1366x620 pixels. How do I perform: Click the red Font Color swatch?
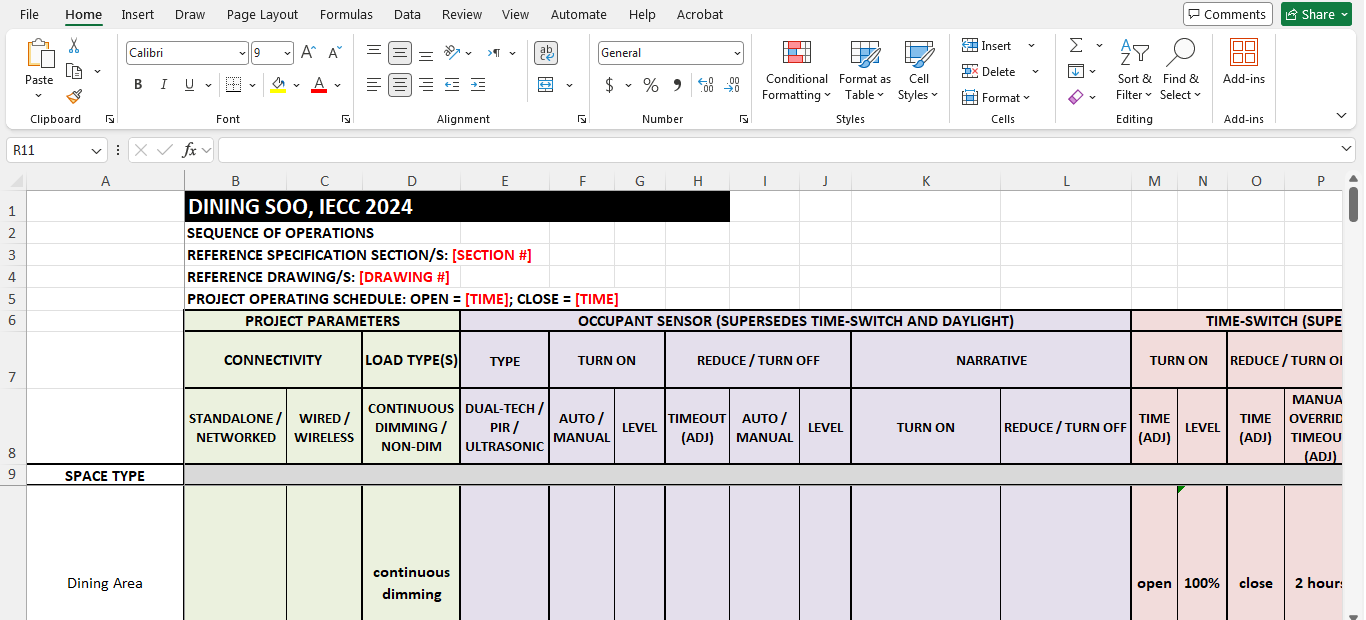318,84
